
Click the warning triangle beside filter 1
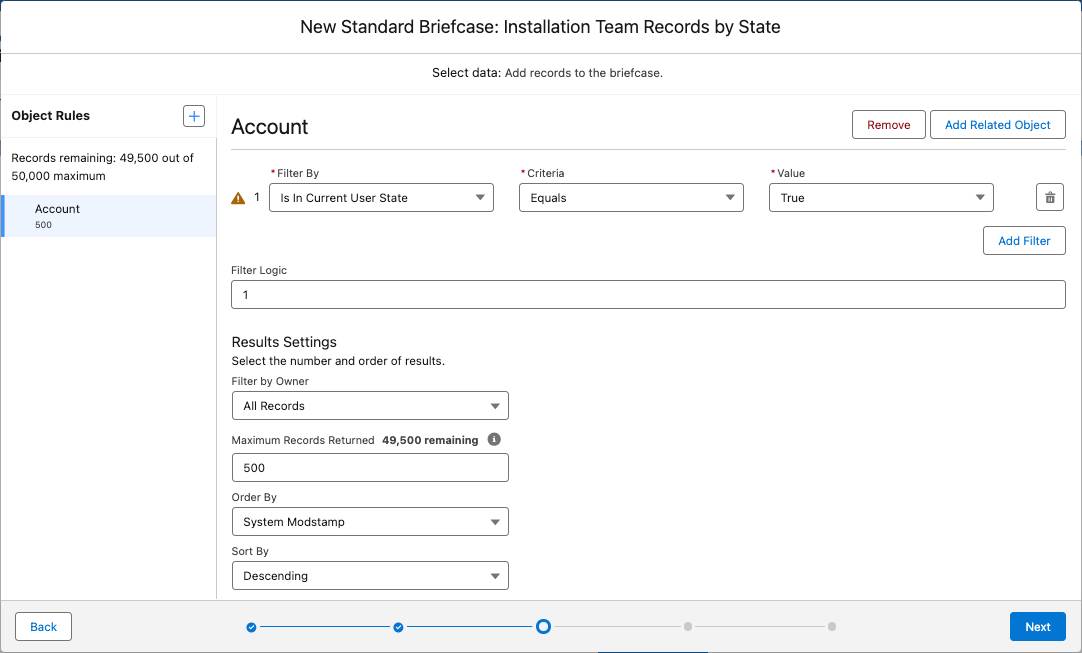[237, 198]
